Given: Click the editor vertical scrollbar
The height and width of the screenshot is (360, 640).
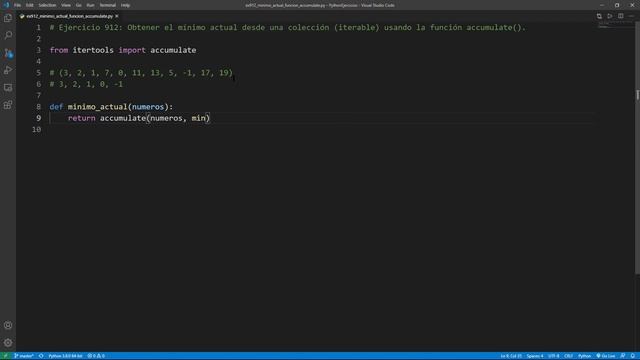Looking at the screenshot, I should coord(637,147).
